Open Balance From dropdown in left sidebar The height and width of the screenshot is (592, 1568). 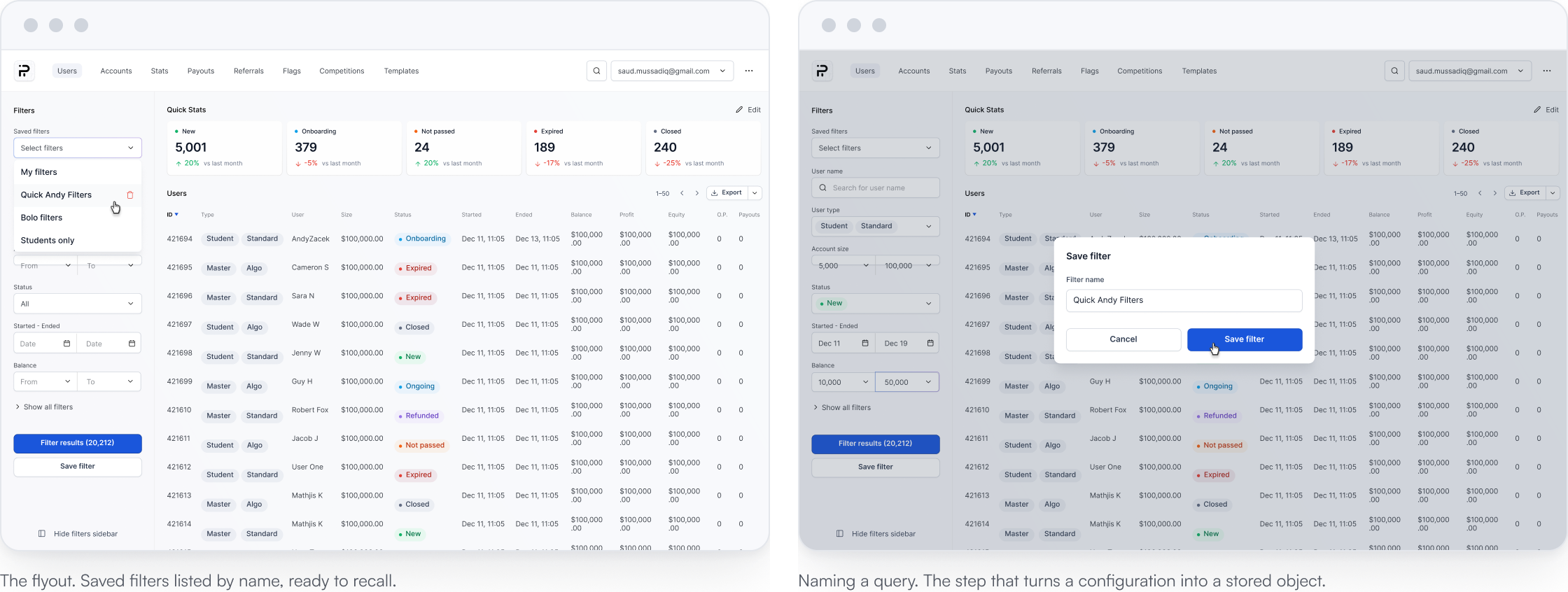pos(45,382)
